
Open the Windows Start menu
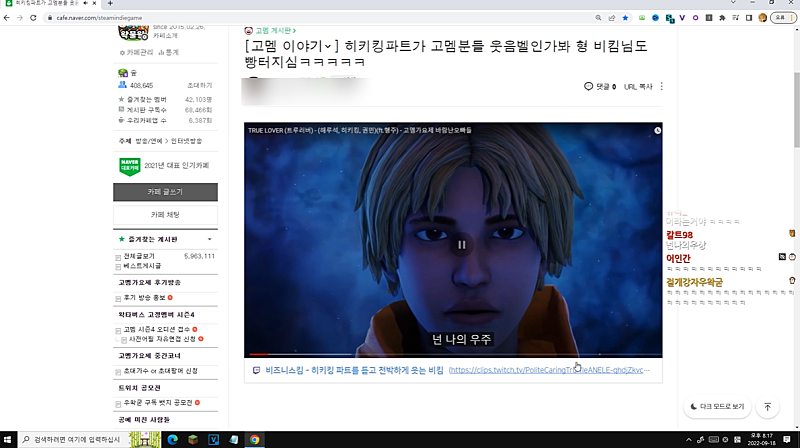[x=8, y=439]
